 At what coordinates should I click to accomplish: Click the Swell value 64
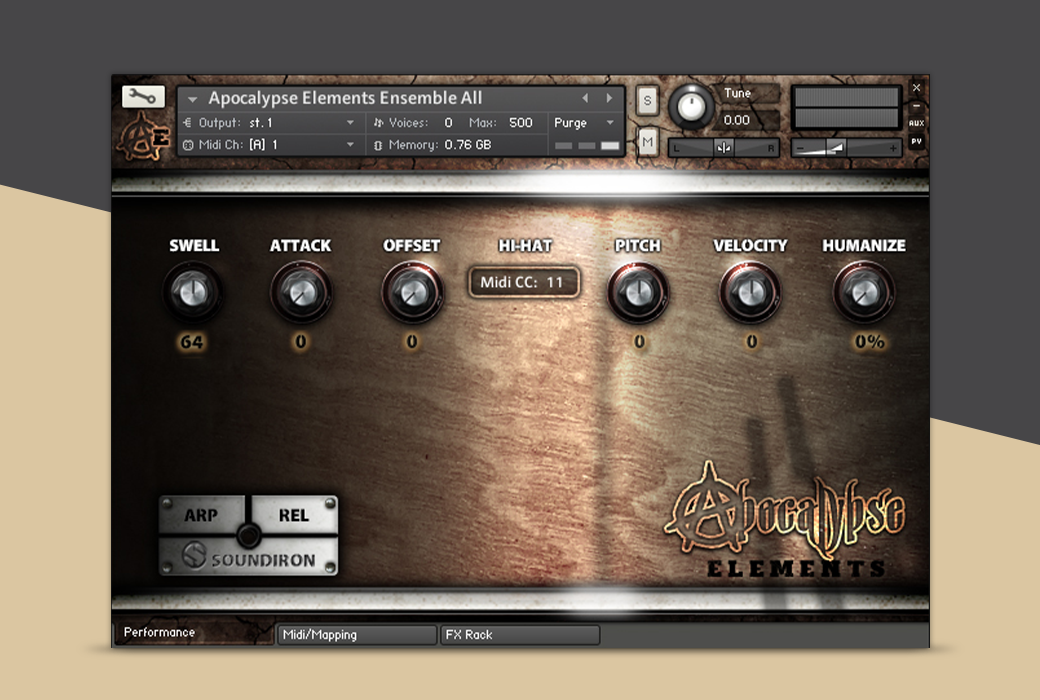click(192, 342)
